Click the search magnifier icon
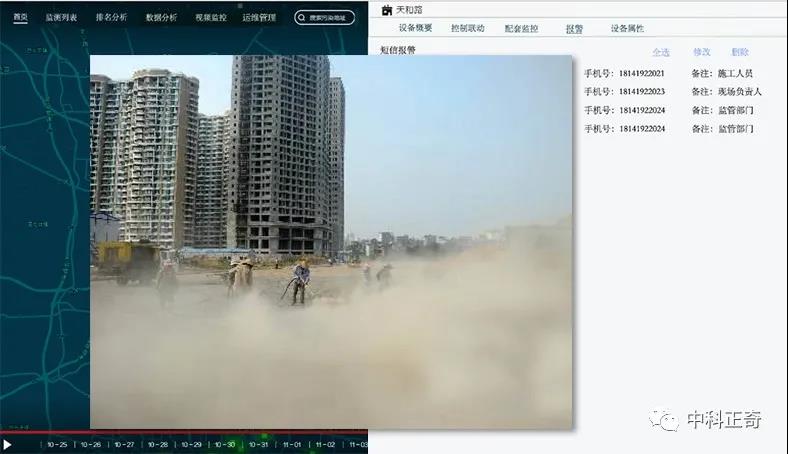The image size is (788, 454). [x=304, y=18]
